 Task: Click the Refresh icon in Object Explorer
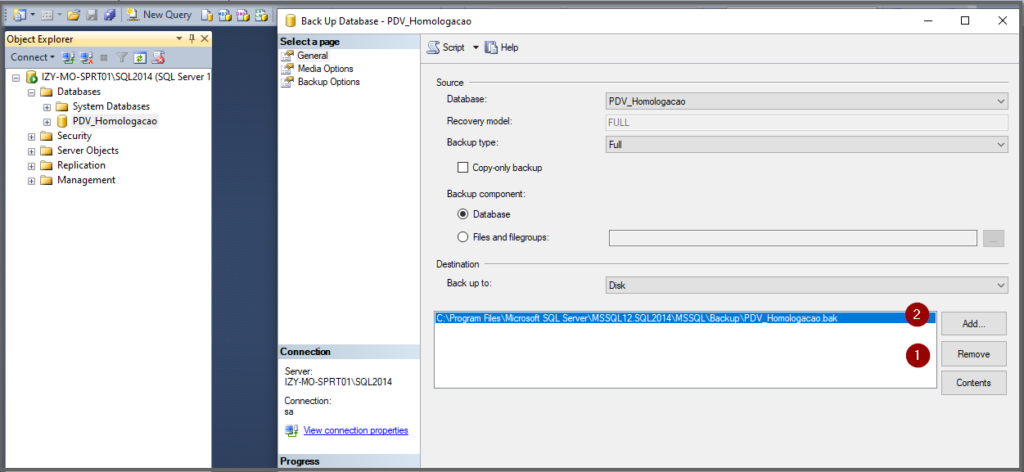pos(140,57)
